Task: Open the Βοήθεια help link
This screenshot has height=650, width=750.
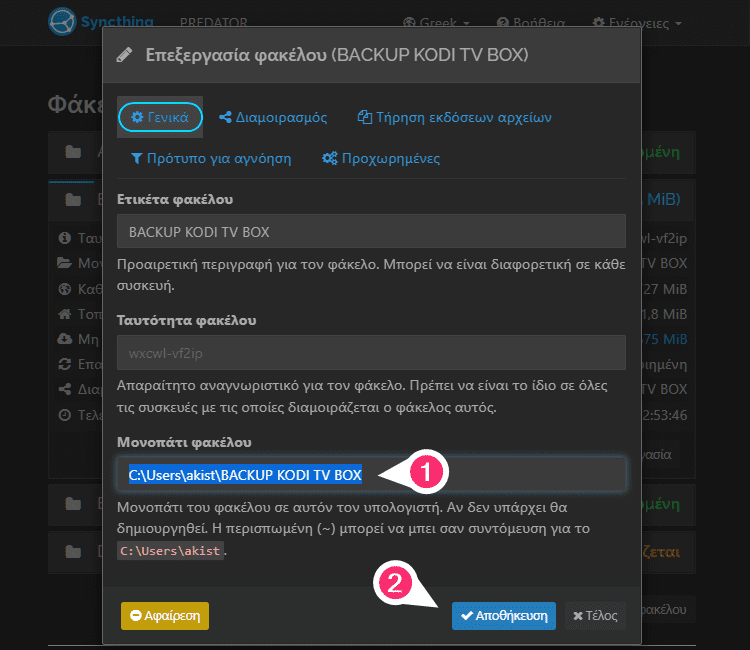Action: click(x=531, y=22)
